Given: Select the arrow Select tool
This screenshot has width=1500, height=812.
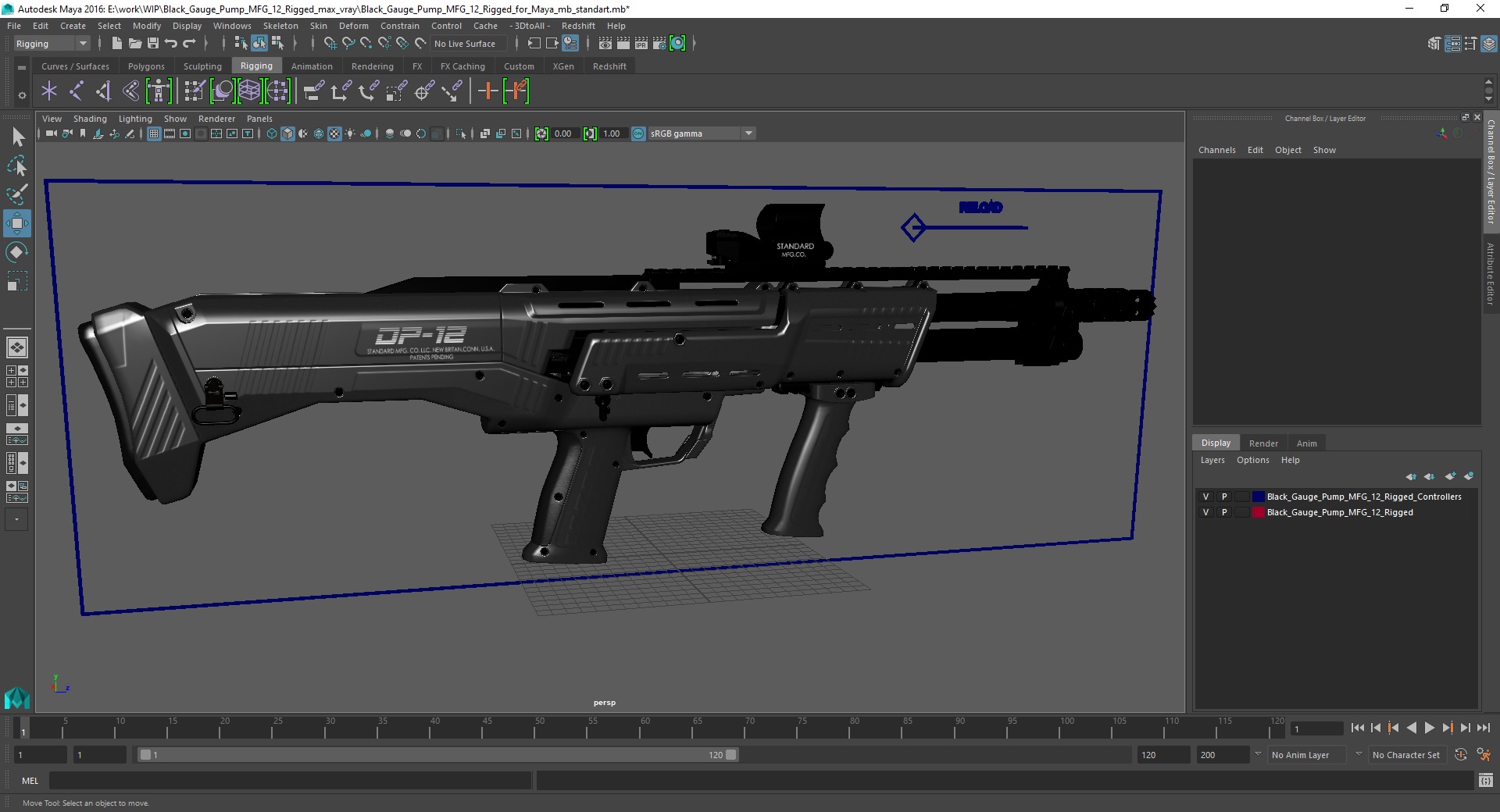Looking at the screenshot, I should (17, 137).
